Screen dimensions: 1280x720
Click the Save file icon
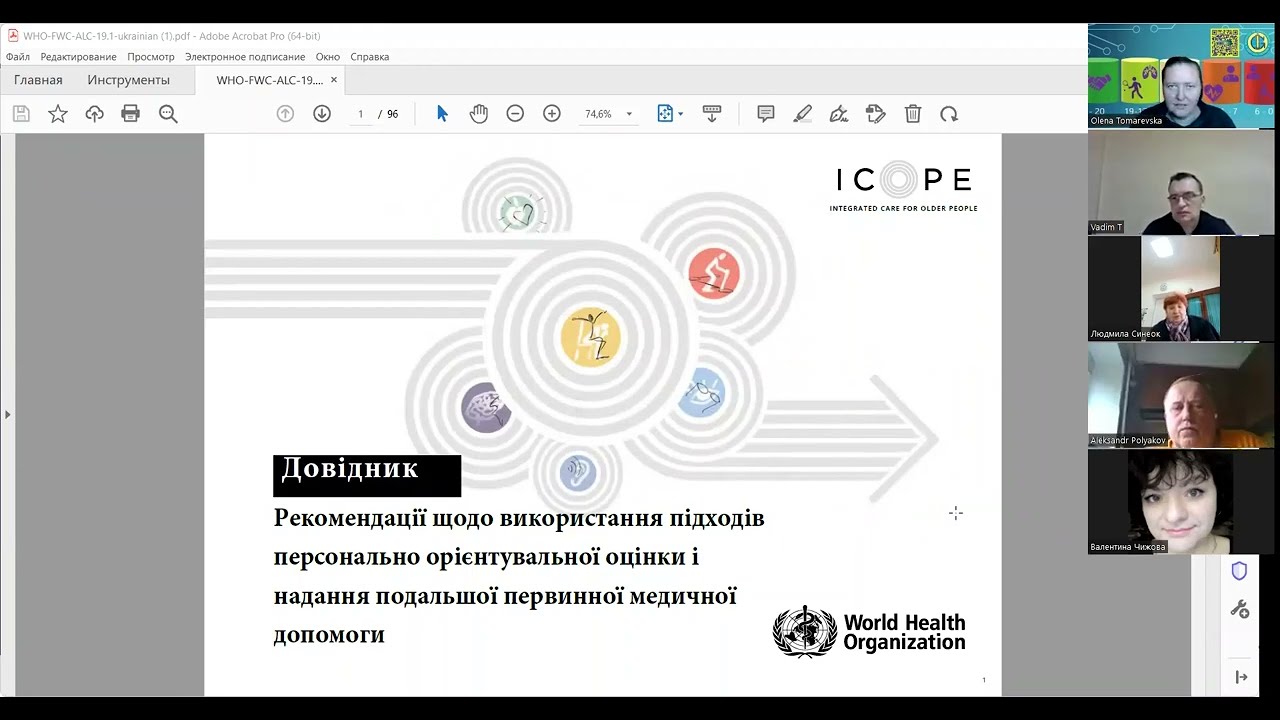point(21,114)
